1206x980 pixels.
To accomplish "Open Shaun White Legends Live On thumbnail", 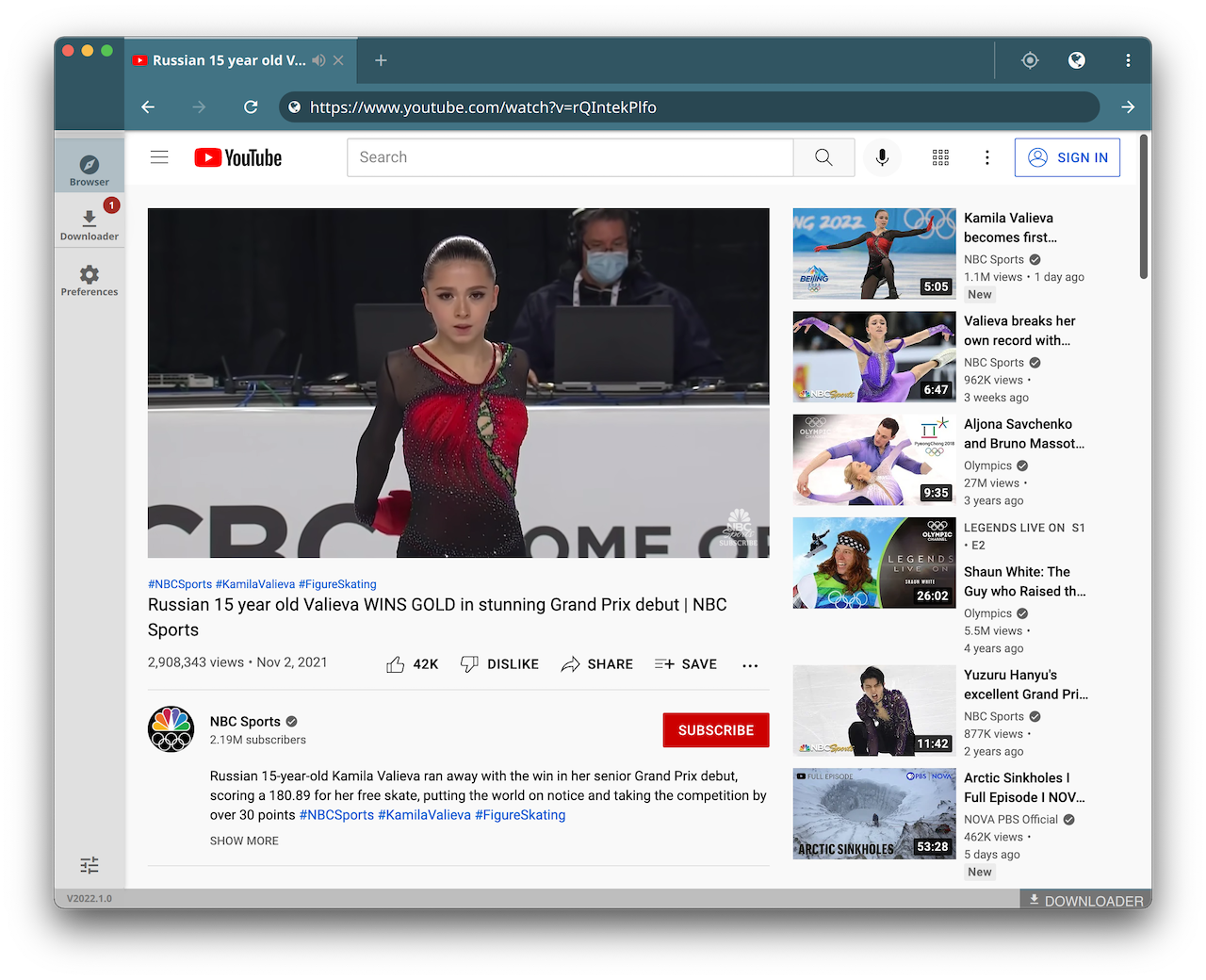I will 874,563.
